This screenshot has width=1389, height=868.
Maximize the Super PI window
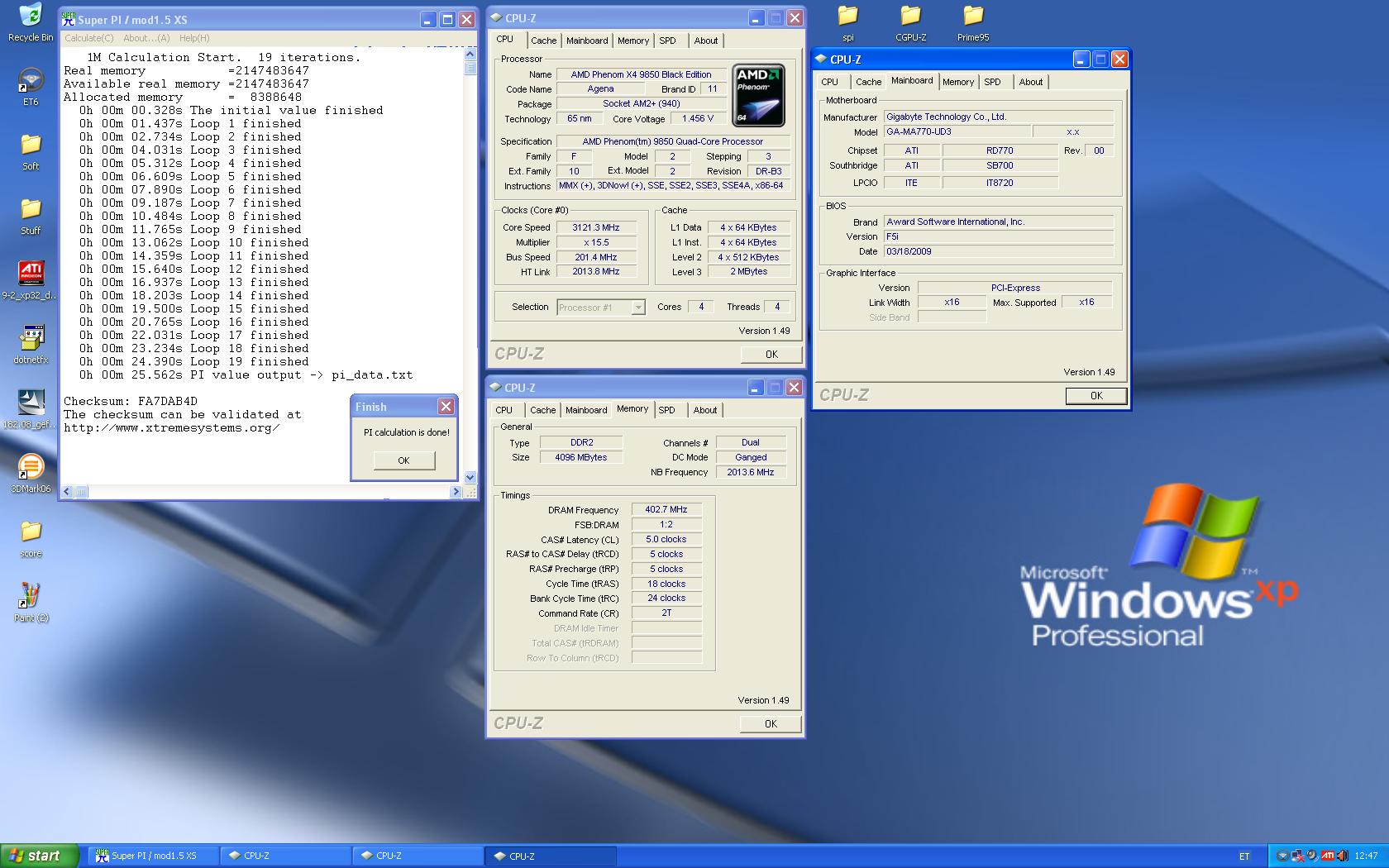[447, 19]
